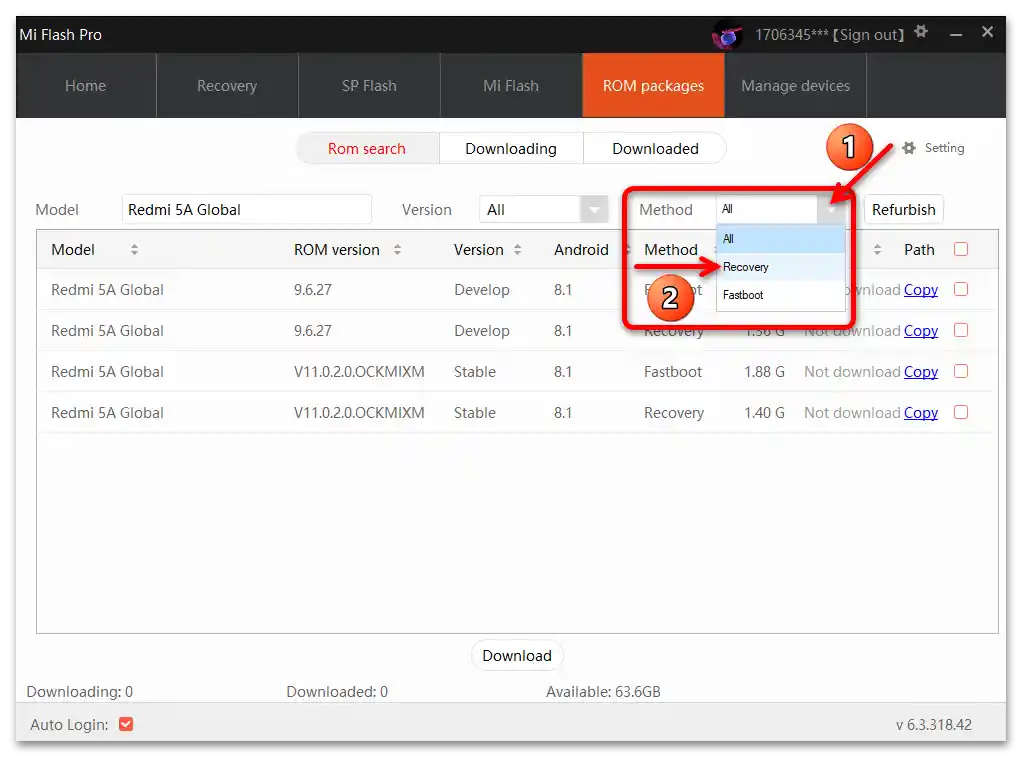Sort by ROM version column arrows

point(397,249)
